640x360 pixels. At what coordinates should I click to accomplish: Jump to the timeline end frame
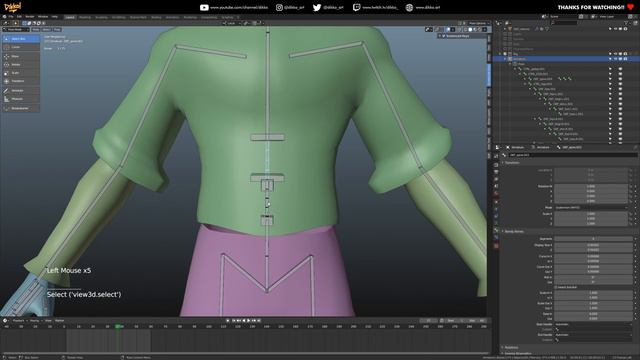[259, 321]
